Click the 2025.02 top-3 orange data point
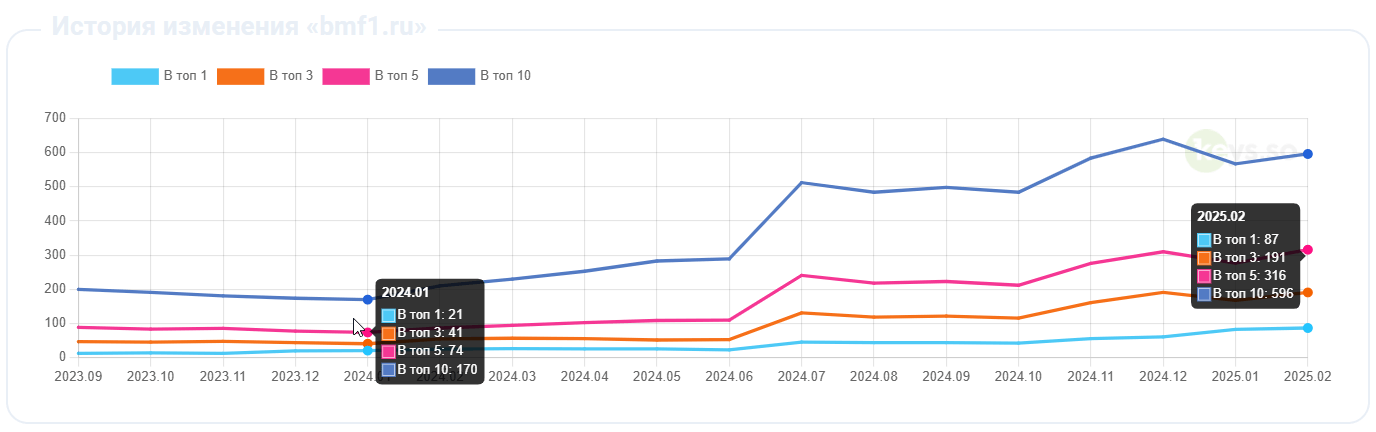This screenshot has height=432, width=1376. coord(1307,292)
